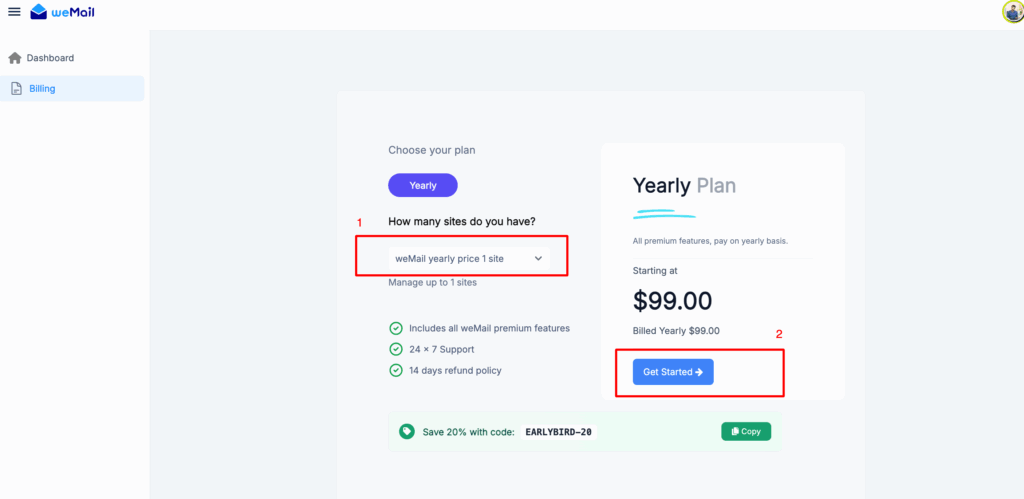Click the Yearly Plan heading
This screenshot has height=499, width=1024.
tap(684, 185)
